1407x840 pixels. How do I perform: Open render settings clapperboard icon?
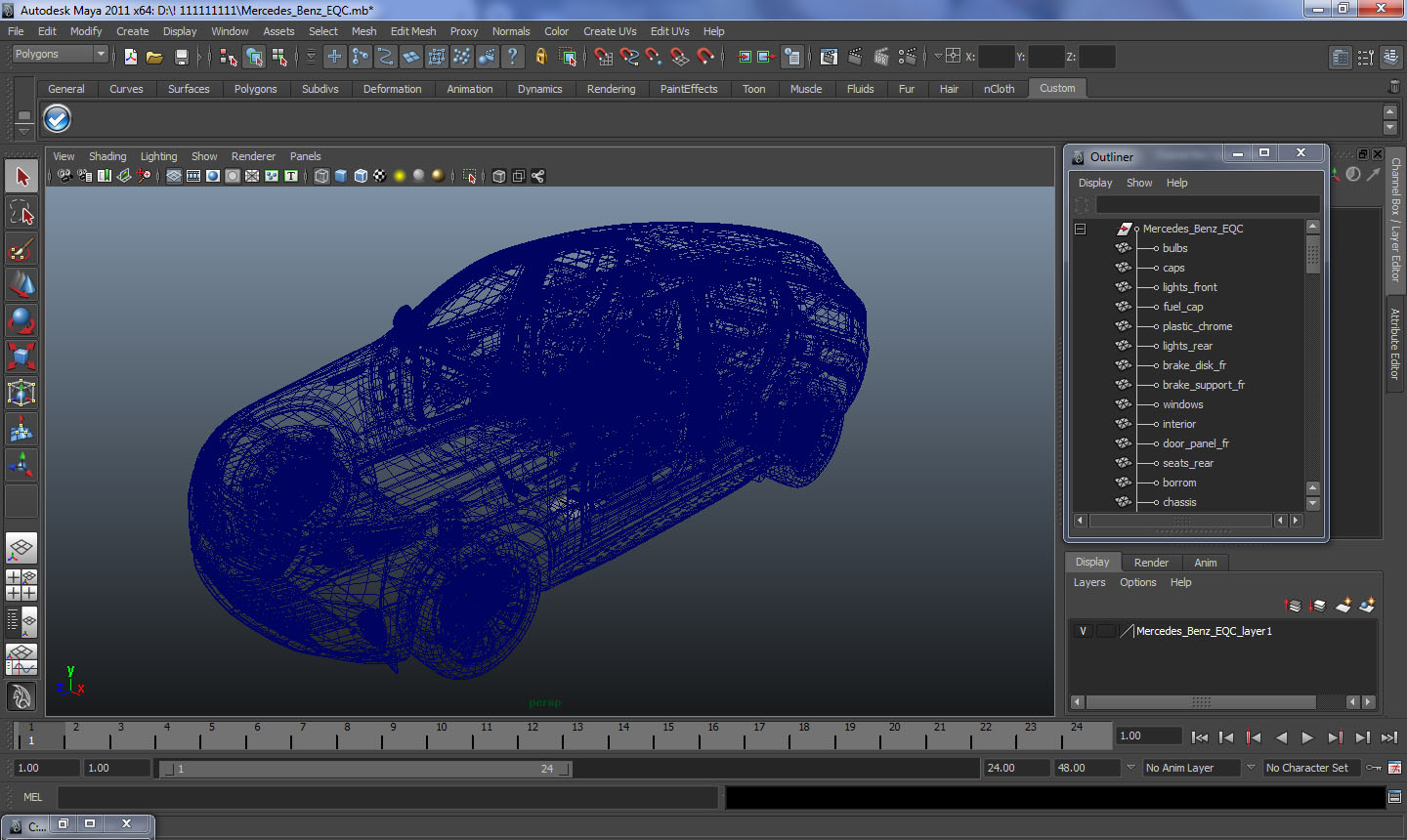pos(907,58)
